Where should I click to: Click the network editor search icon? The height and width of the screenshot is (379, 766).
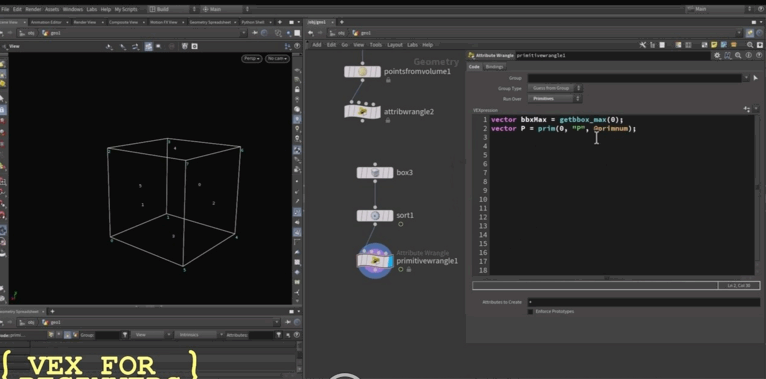[750, 45]
